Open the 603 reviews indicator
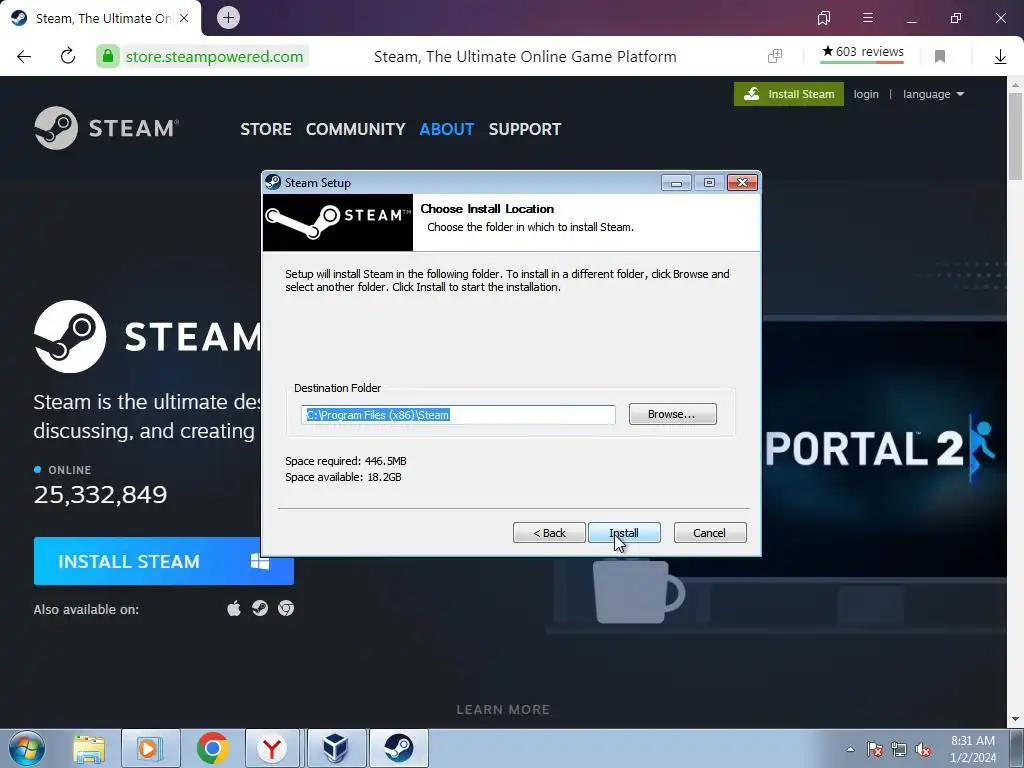 click(862, 52)
